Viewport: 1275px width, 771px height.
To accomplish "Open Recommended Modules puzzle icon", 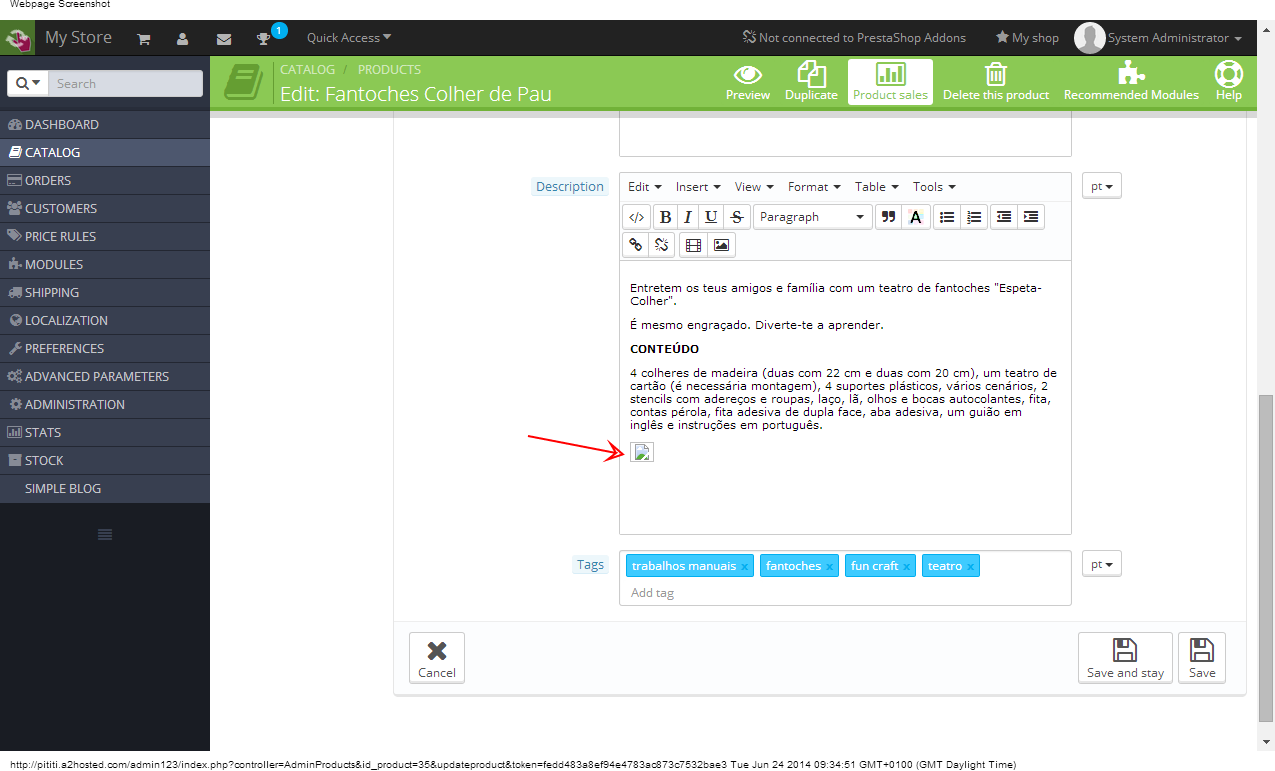I will pyautogui.click(x=1131, y=82).
